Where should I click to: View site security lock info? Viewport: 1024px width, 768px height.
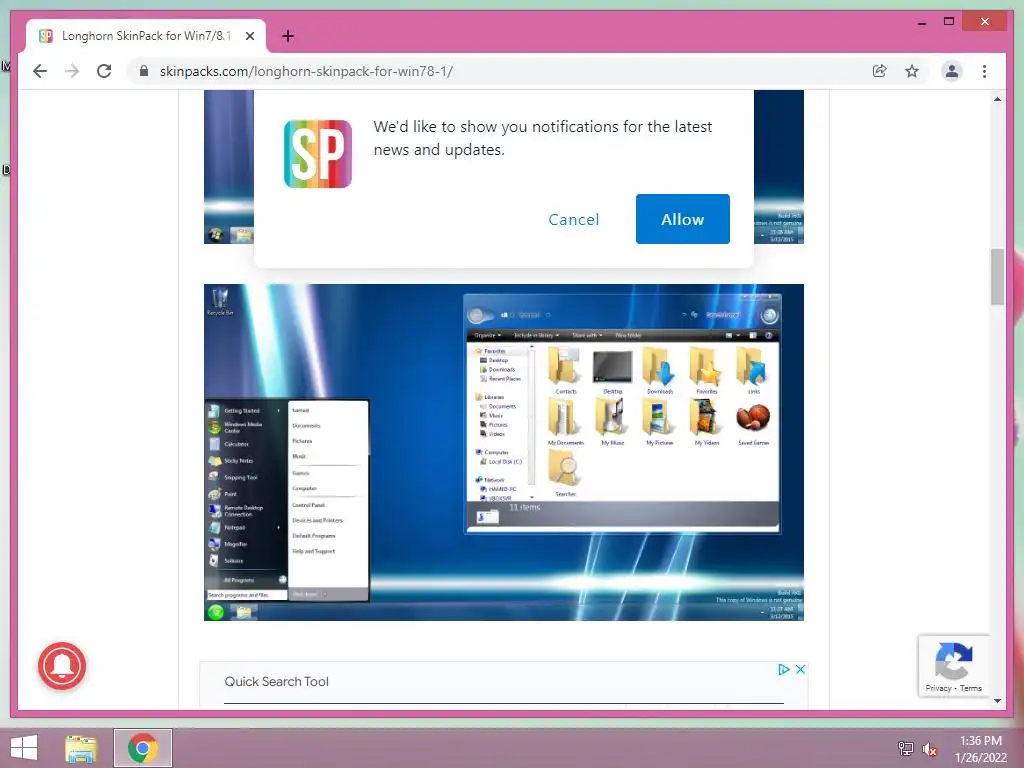[x=144, y=71]
